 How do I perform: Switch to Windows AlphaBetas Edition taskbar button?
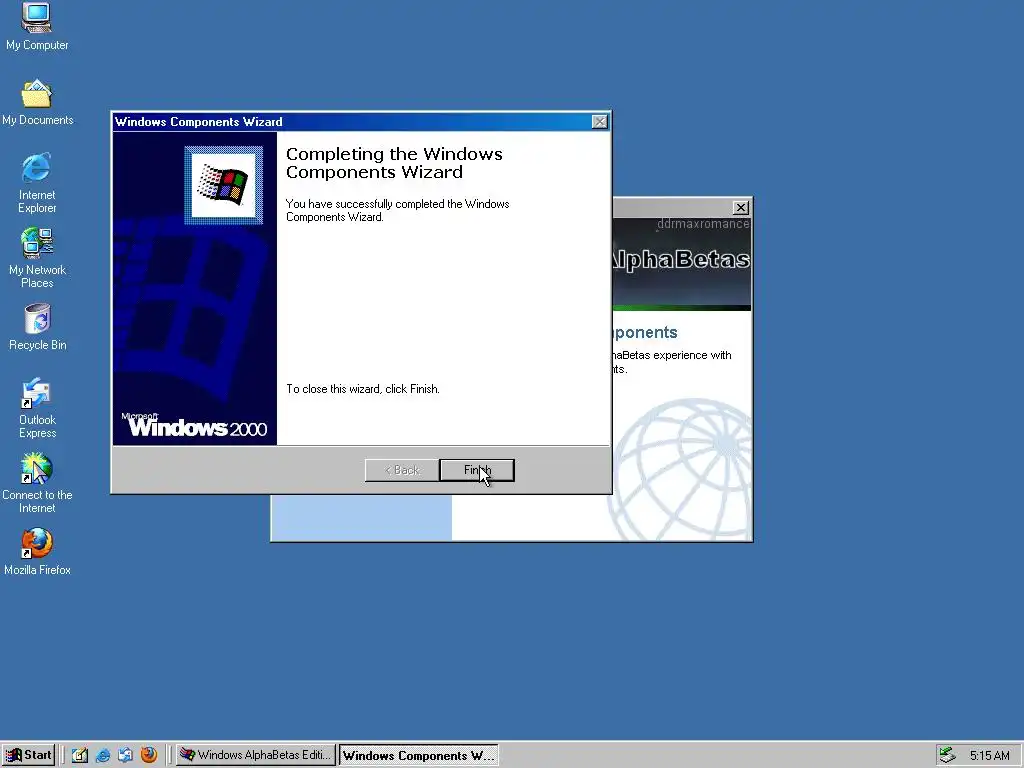256,755
